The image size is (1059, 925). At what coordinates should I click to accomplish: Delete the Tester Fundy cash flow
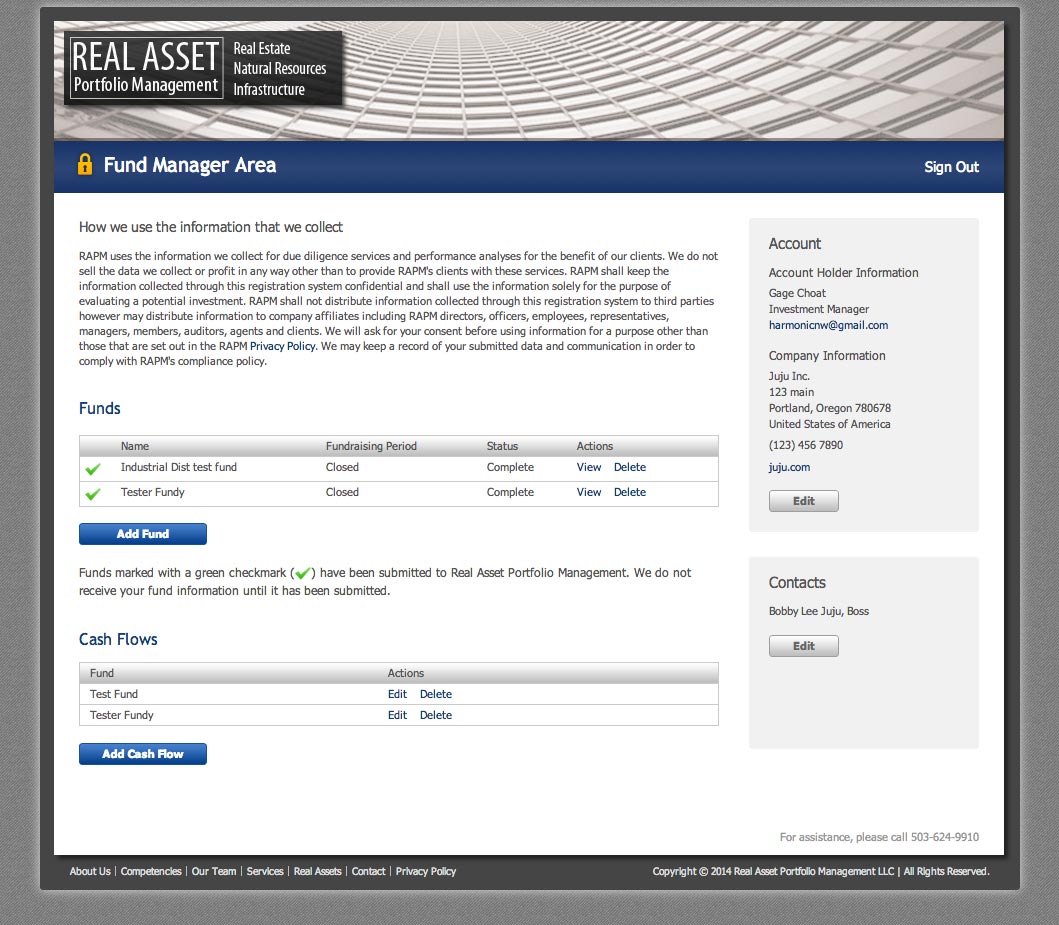click(436, 716)
